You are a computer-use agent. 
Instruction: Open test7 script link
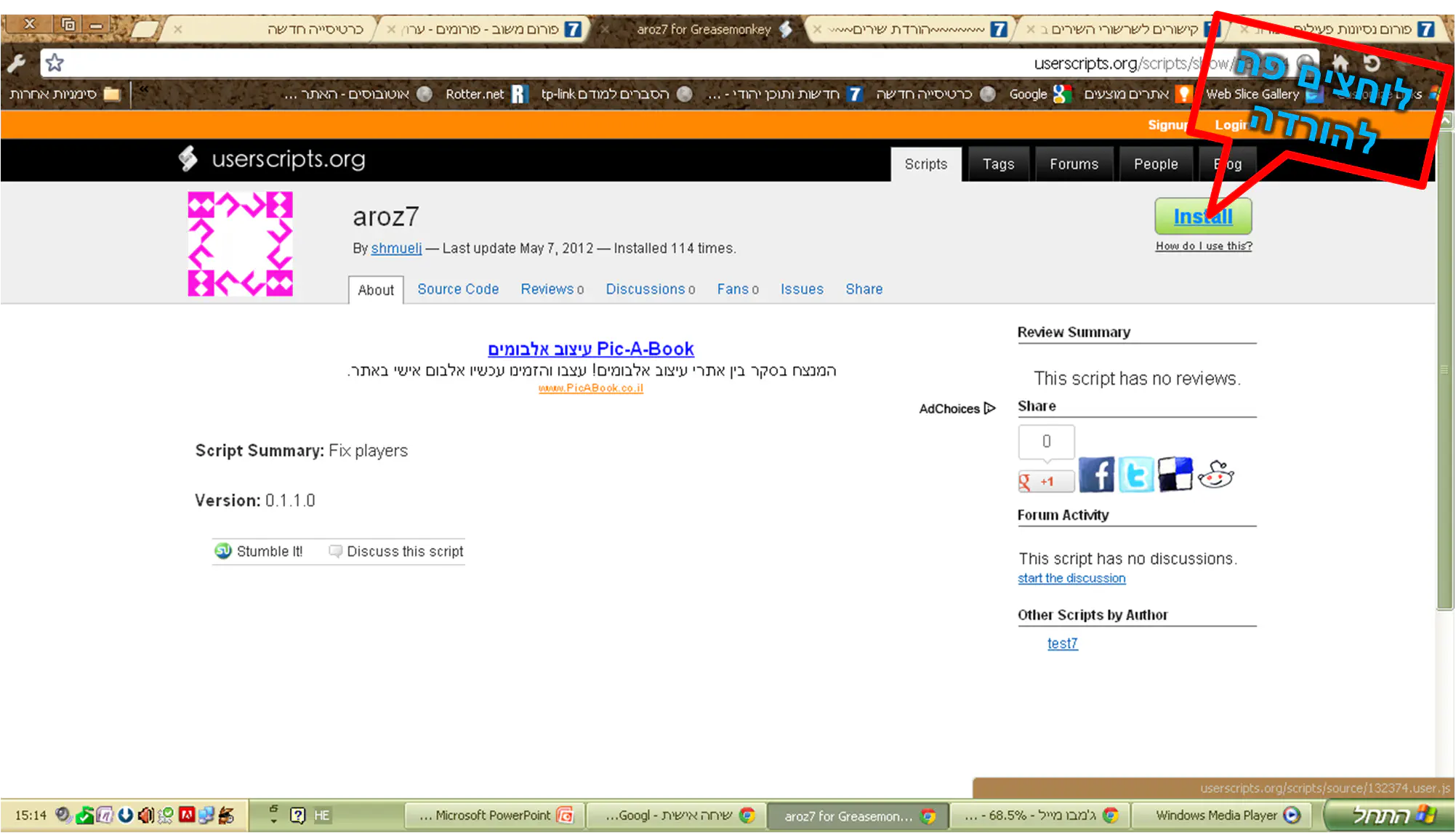click(x=1062, y=643)
